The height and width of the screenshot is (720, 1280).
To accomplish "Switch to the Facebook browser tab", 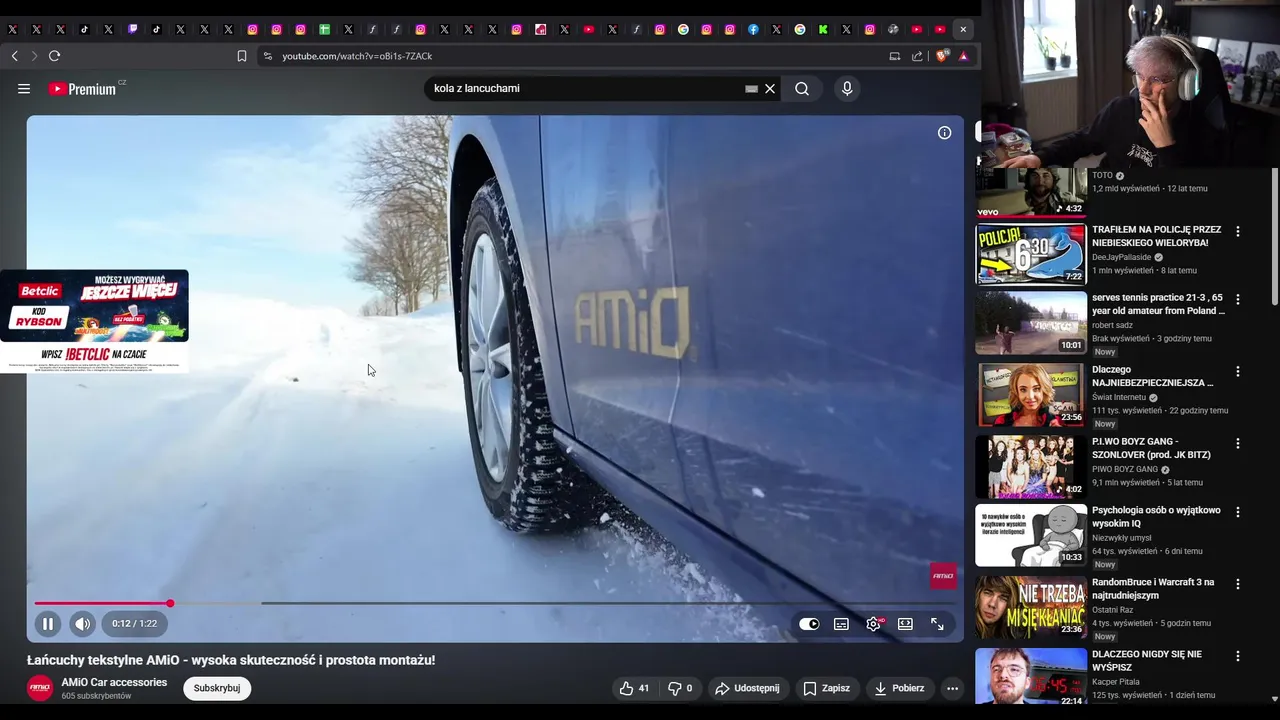I will pyautogui.click(x=753, y=29).
